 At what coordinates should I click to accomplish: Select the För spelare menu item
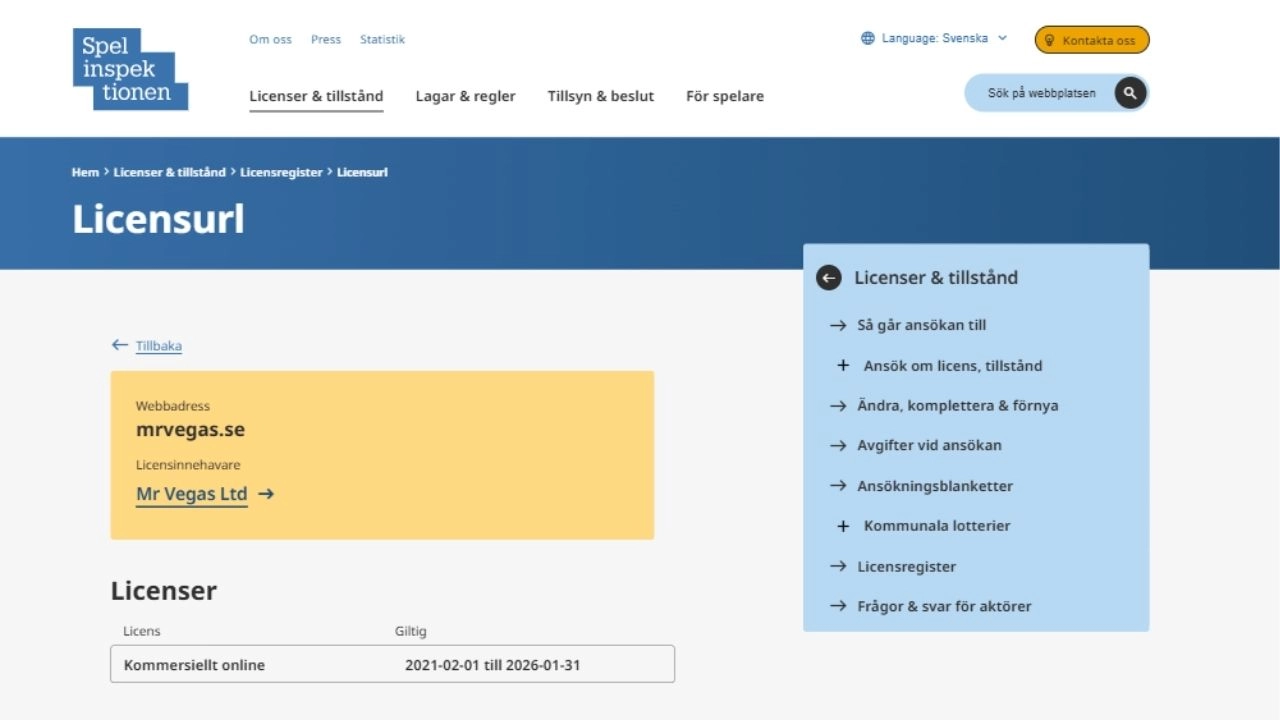tap(724, 96)
